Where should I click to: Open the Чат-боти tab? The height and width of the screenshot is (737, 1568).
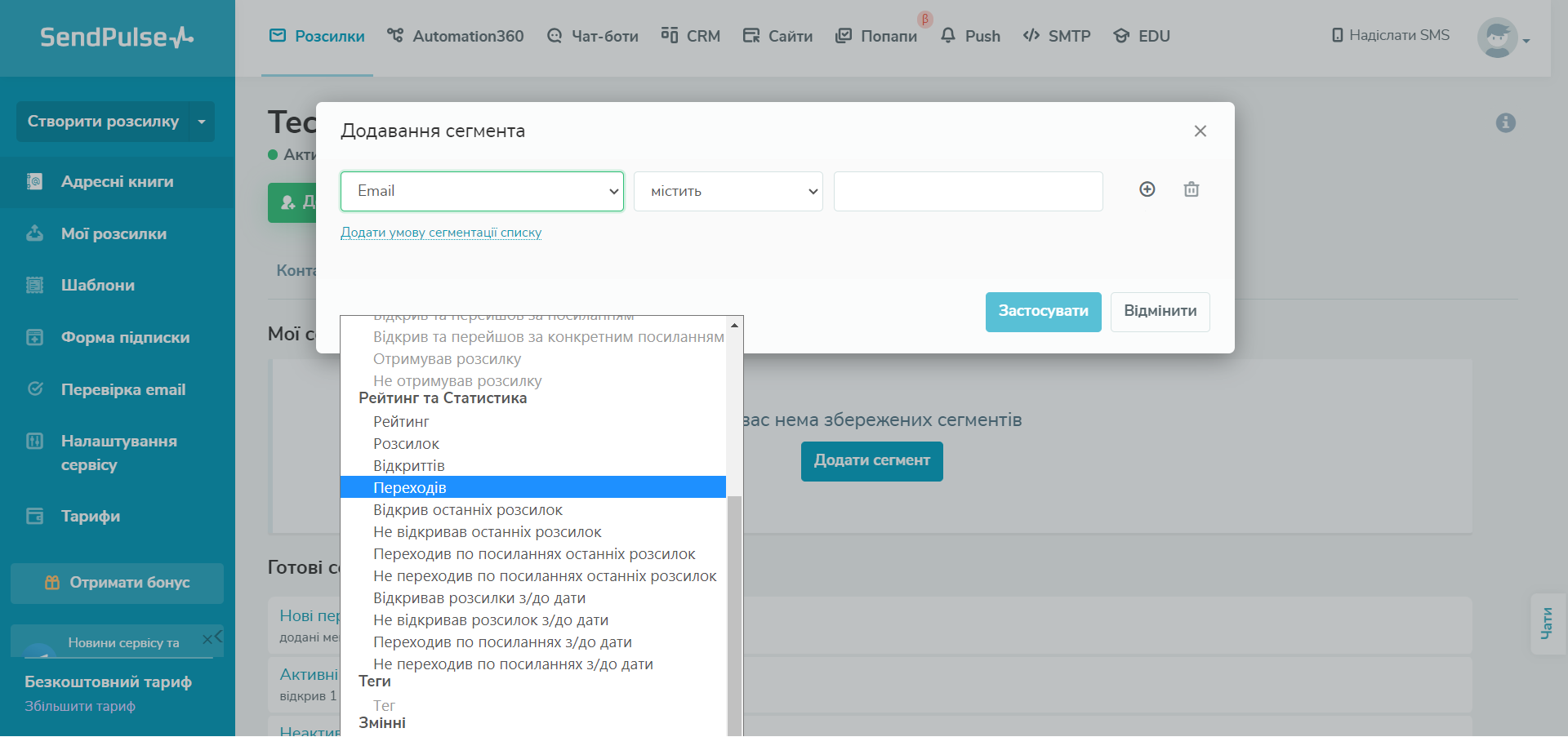[593, 36]
